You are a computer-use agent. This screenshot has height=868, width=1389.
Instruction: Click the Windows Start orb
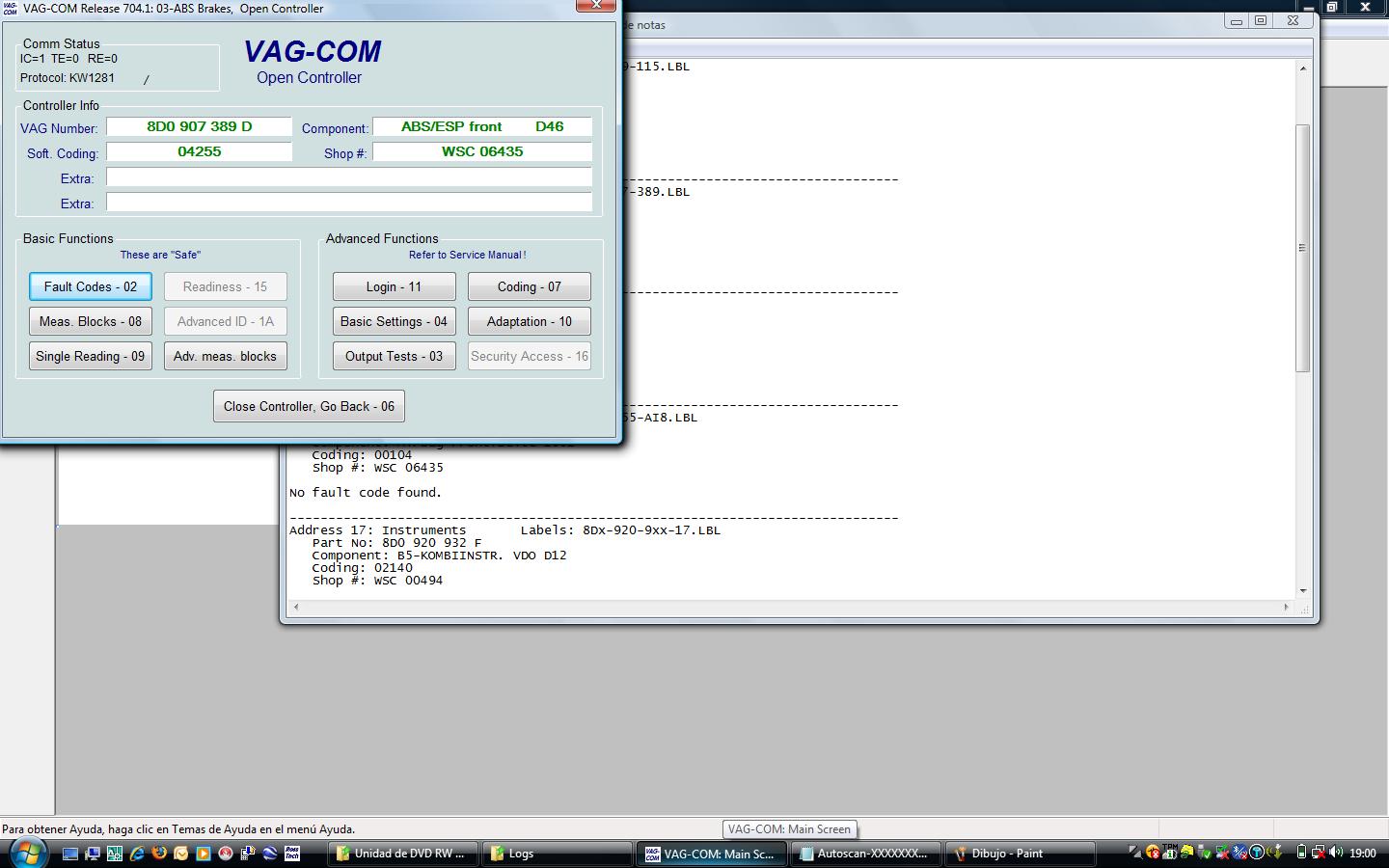click(x=28, y=853)
